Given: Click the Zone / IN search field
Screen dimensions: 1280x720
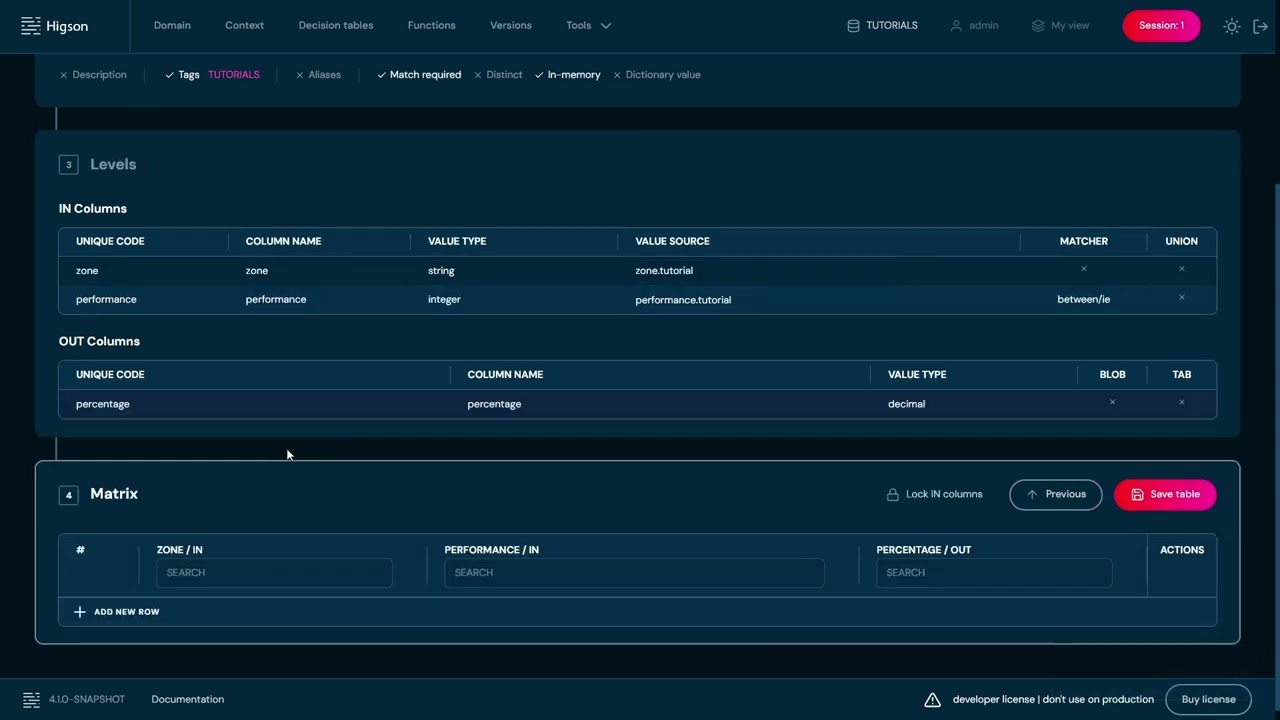Looking at the screenshot, I should pyautogui.click(x=274, y=573).
